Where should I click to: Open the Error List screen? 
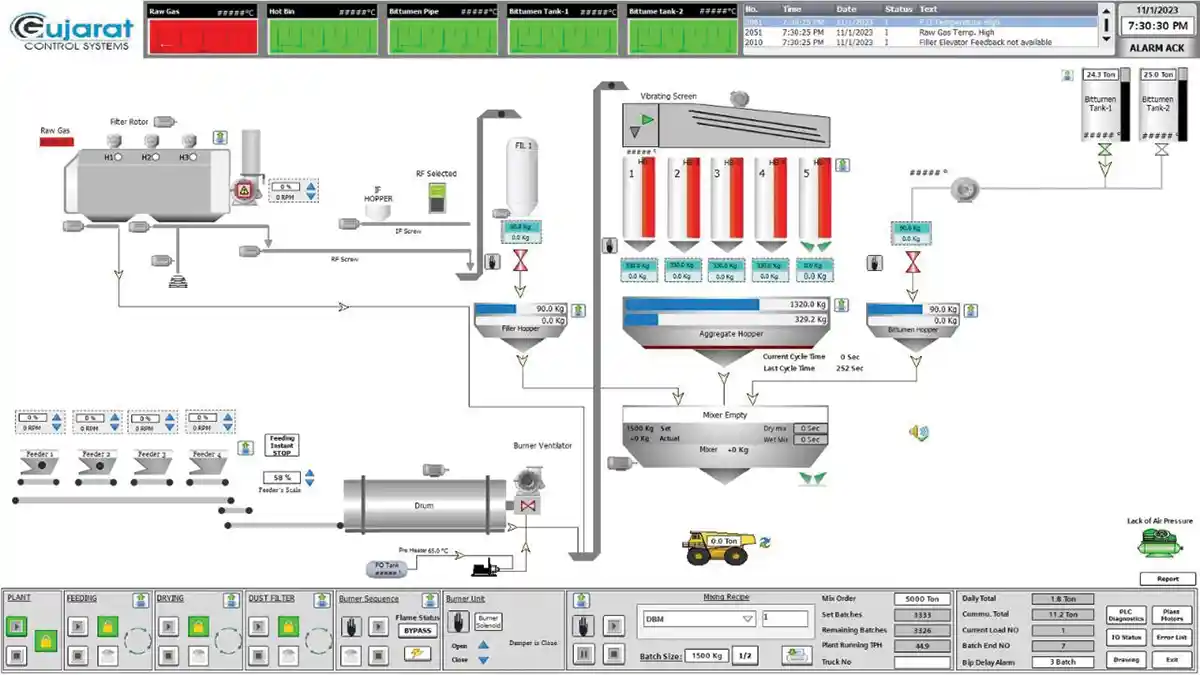(x=1171, y=637)
